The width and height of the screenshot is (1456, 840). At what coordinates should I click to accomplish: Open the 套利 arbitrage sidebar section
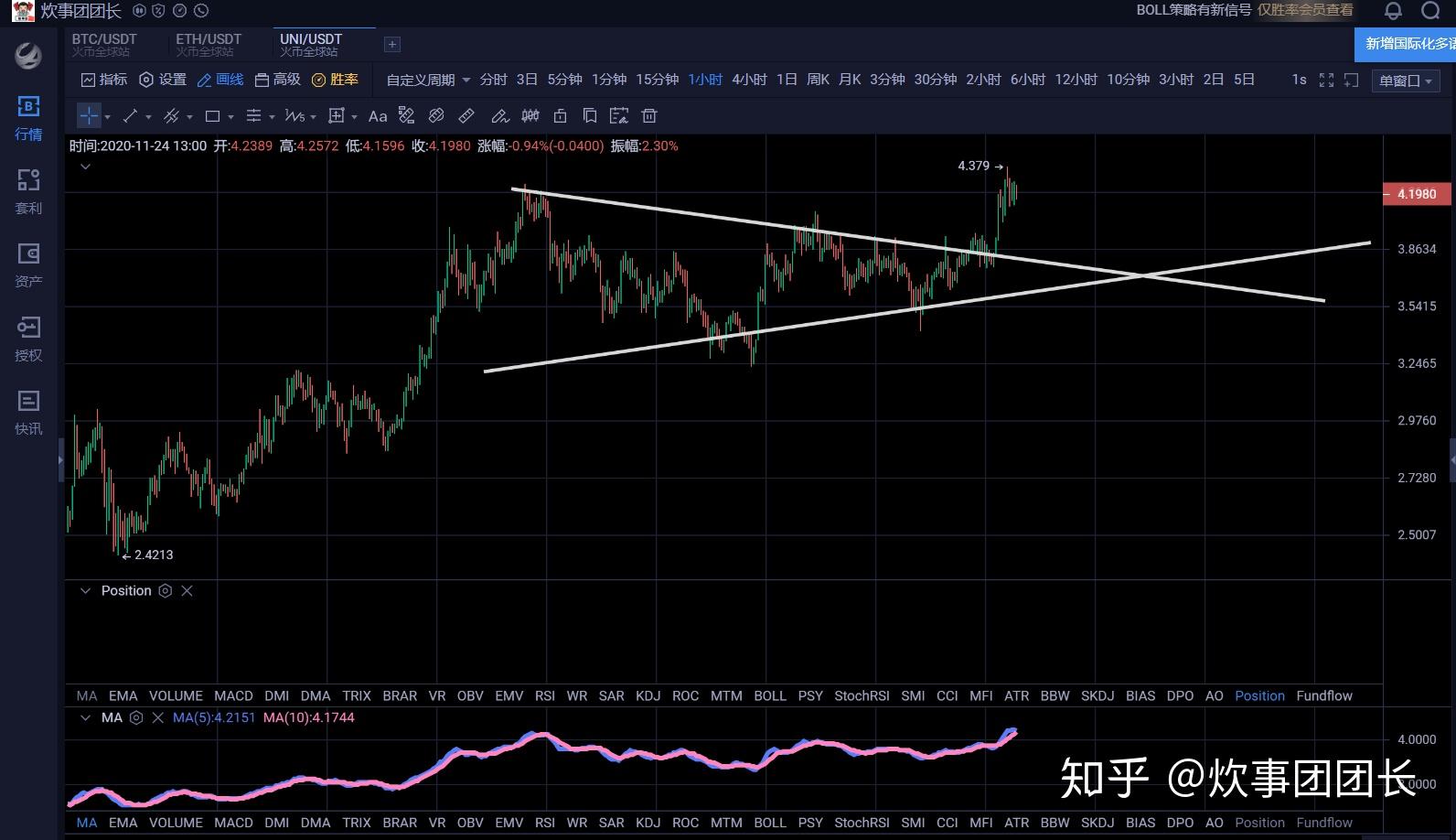tap(28, 192)
